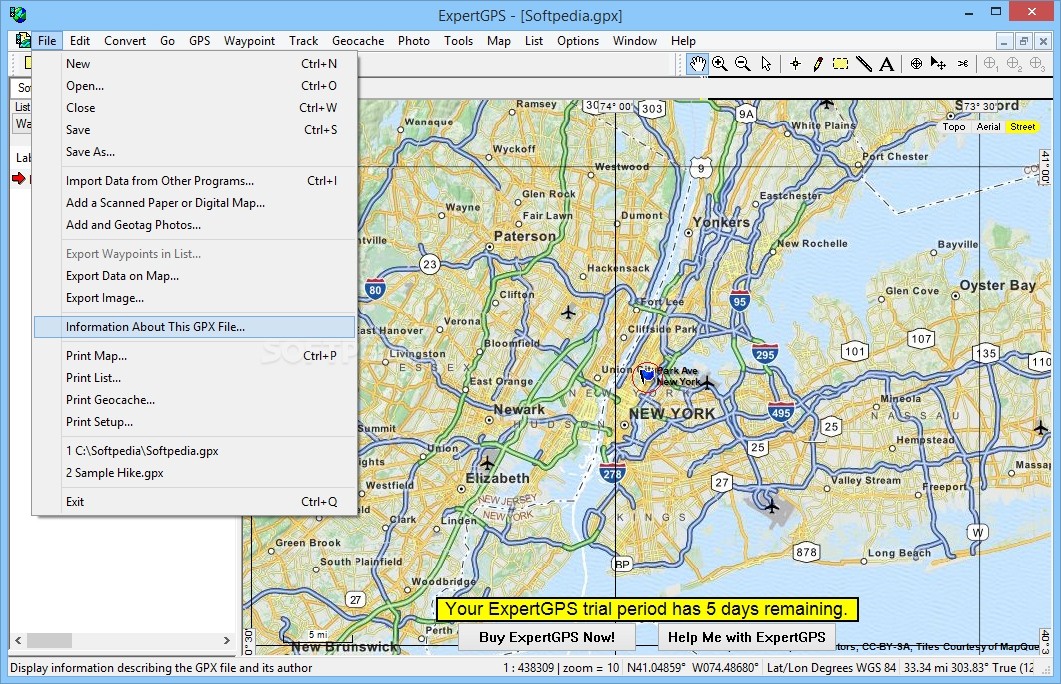Select the letter A Note text tool

point(886,64)
